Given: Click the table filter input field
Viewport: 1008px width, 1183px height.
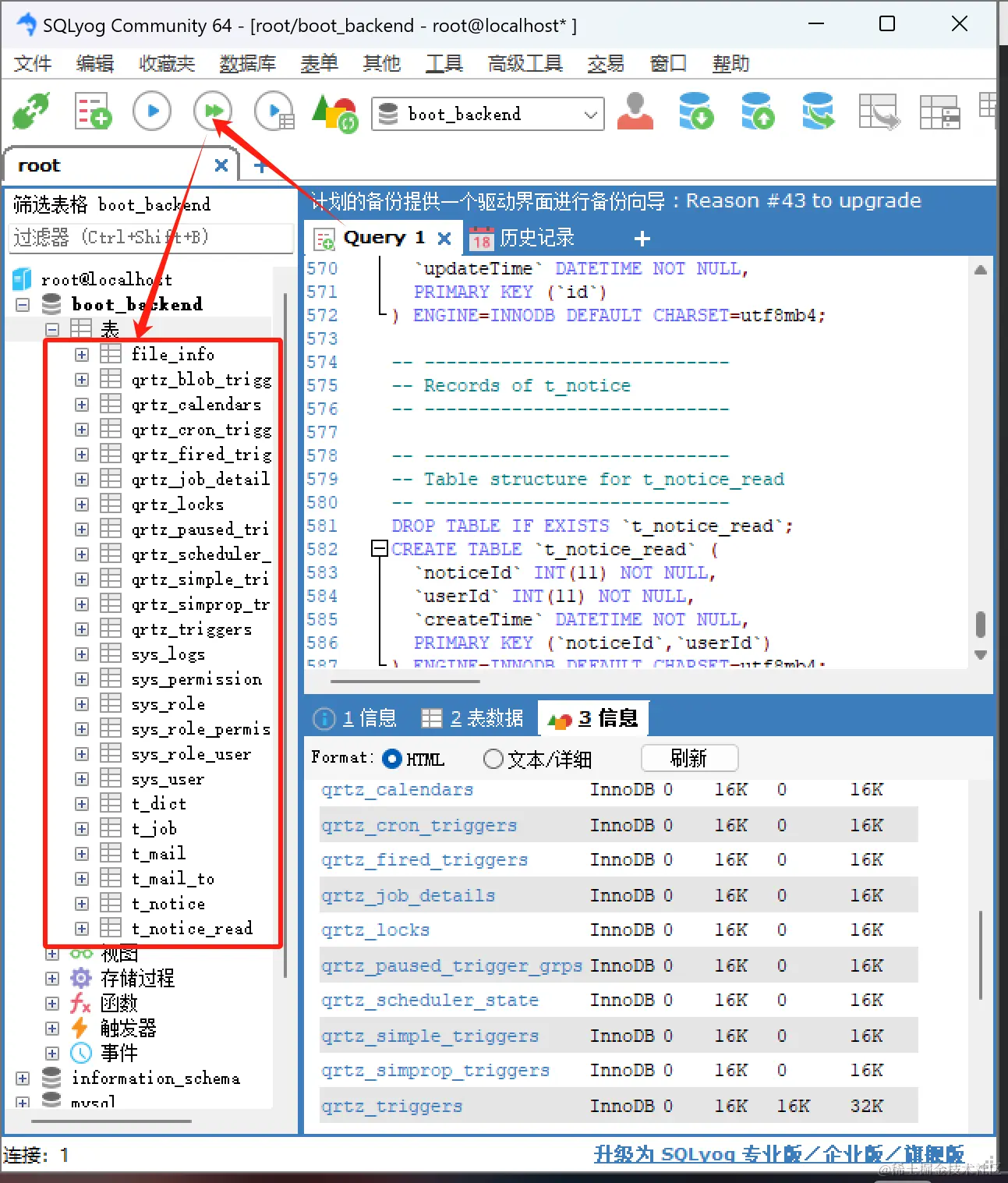Looking at the screenshot, I should [151, 238].
